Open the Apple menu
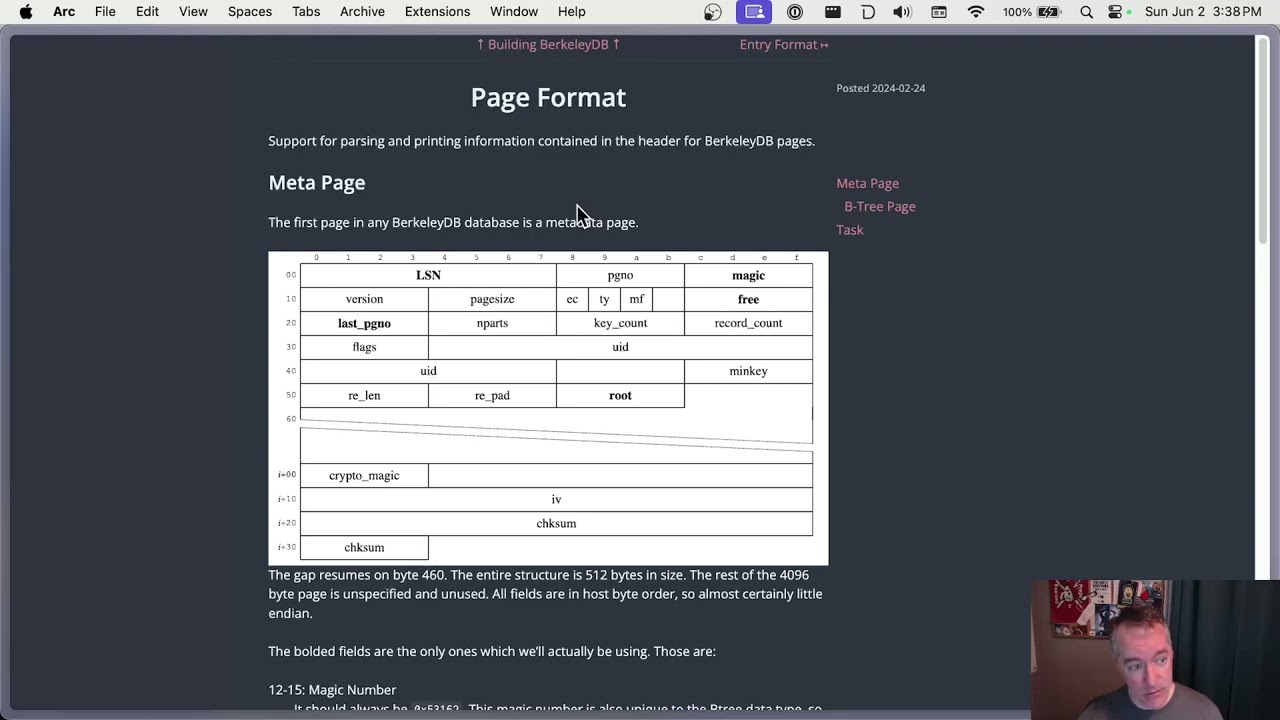The height and width of the screenshot is (720, 1280). [26, 12]
